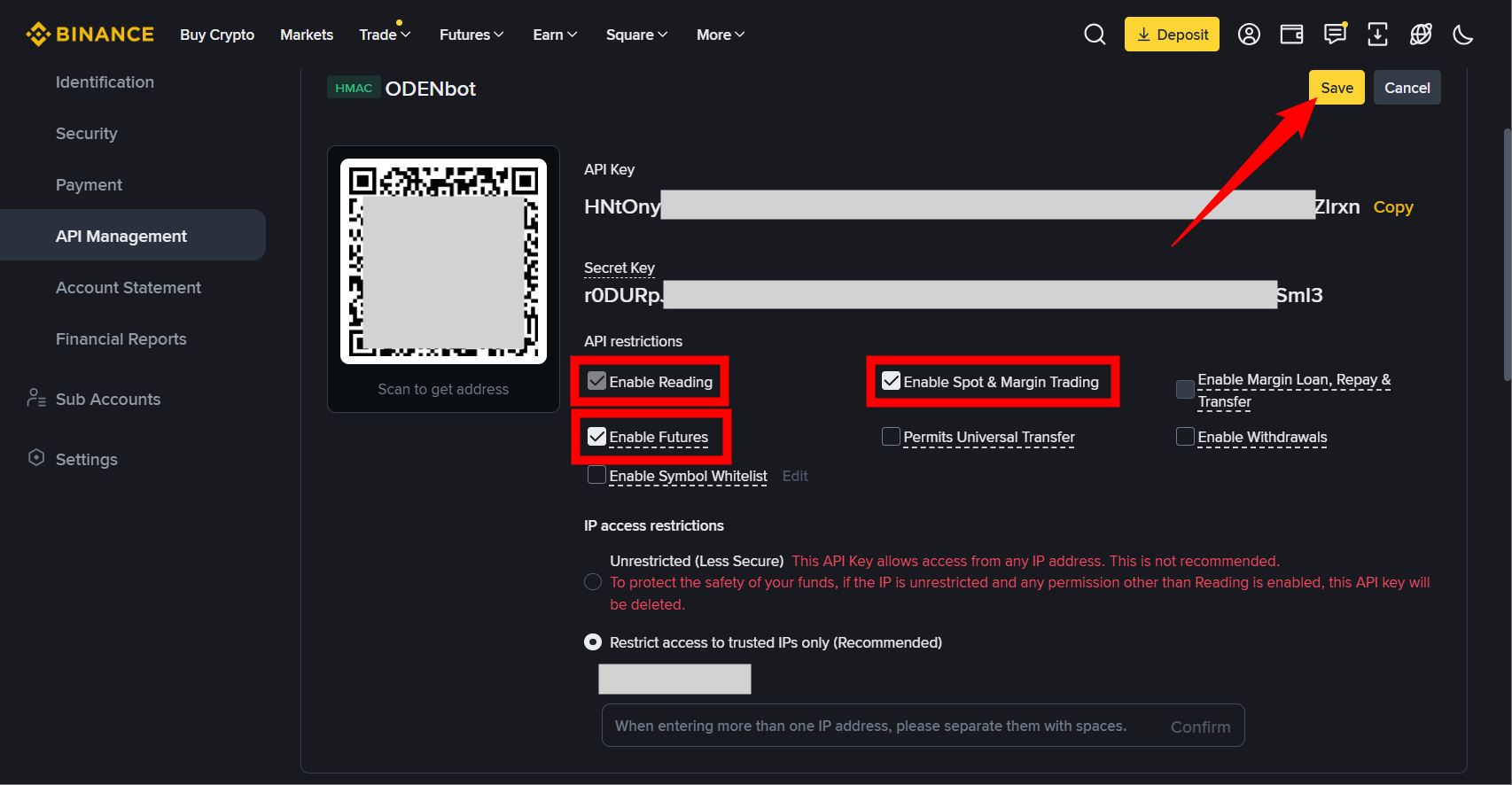Uncheck Enable Spot & Margin Trading
1512x785 pixels.
pyautogui.click(x=892, y=382)
